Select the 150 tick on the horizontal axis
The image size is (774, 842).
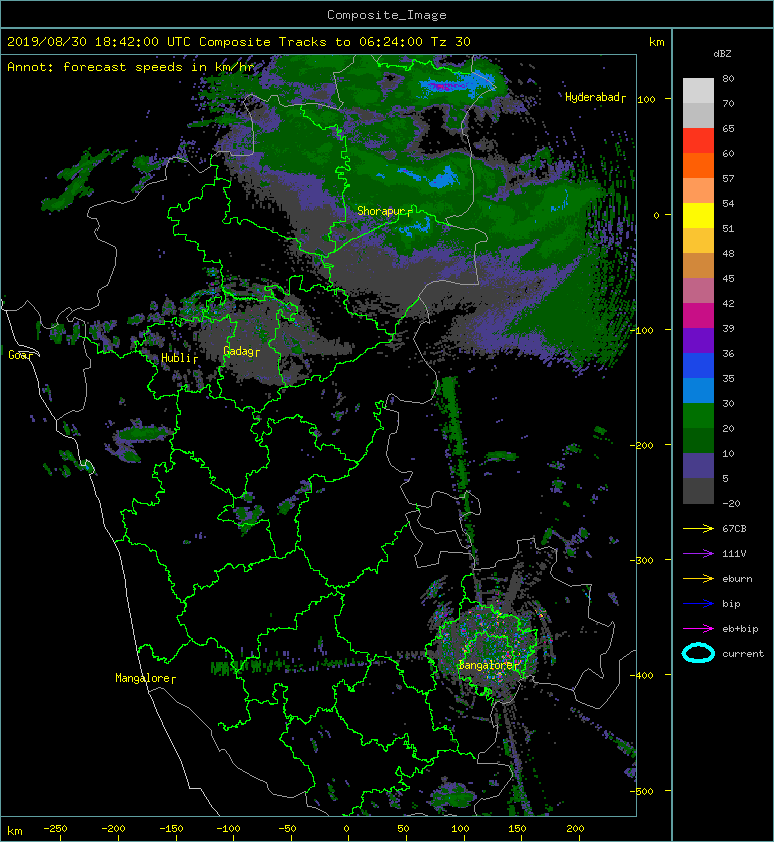[x=517, y=829]
